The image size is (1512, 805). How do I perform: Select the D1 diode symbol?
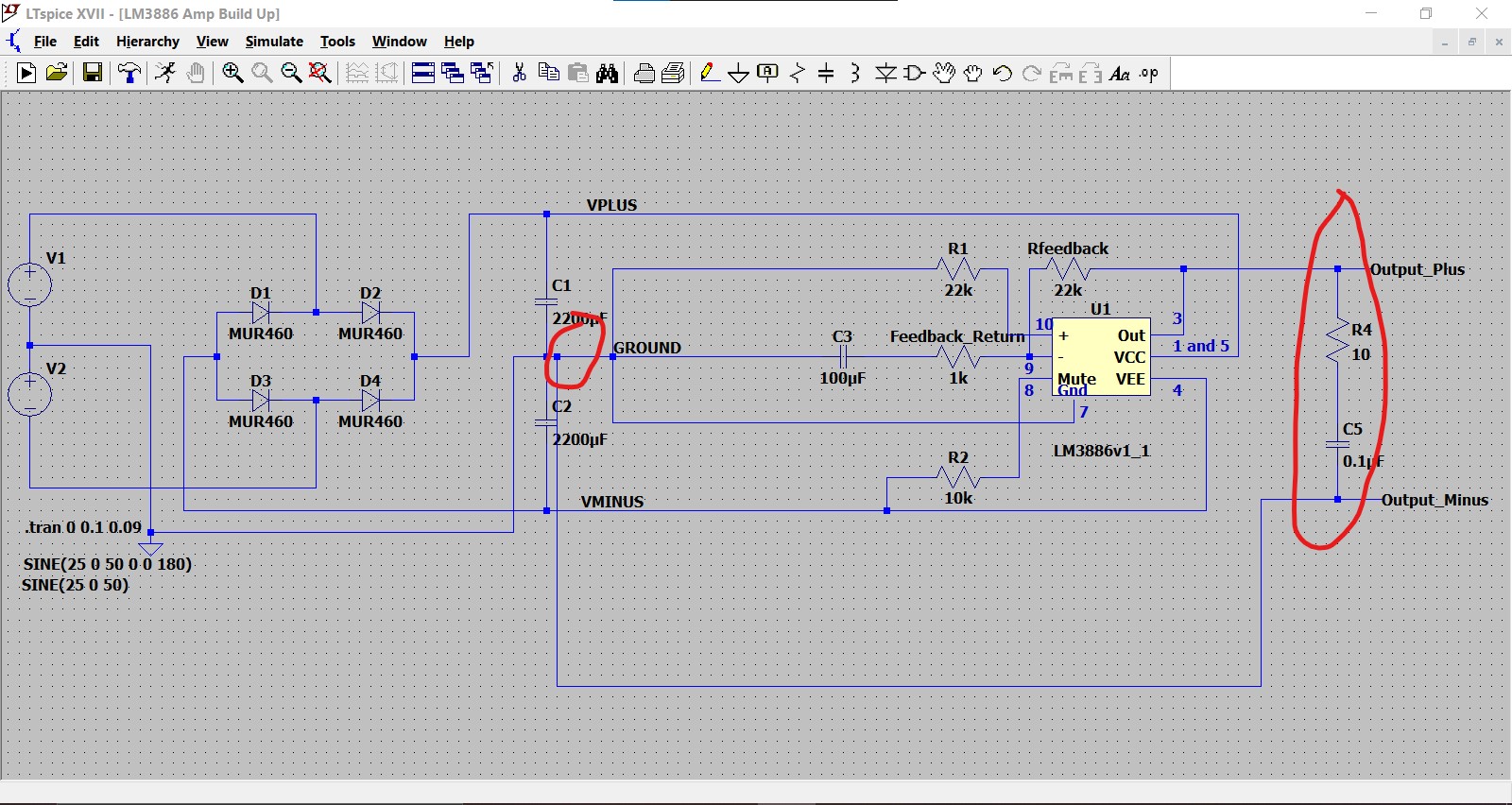click(261, 313)
